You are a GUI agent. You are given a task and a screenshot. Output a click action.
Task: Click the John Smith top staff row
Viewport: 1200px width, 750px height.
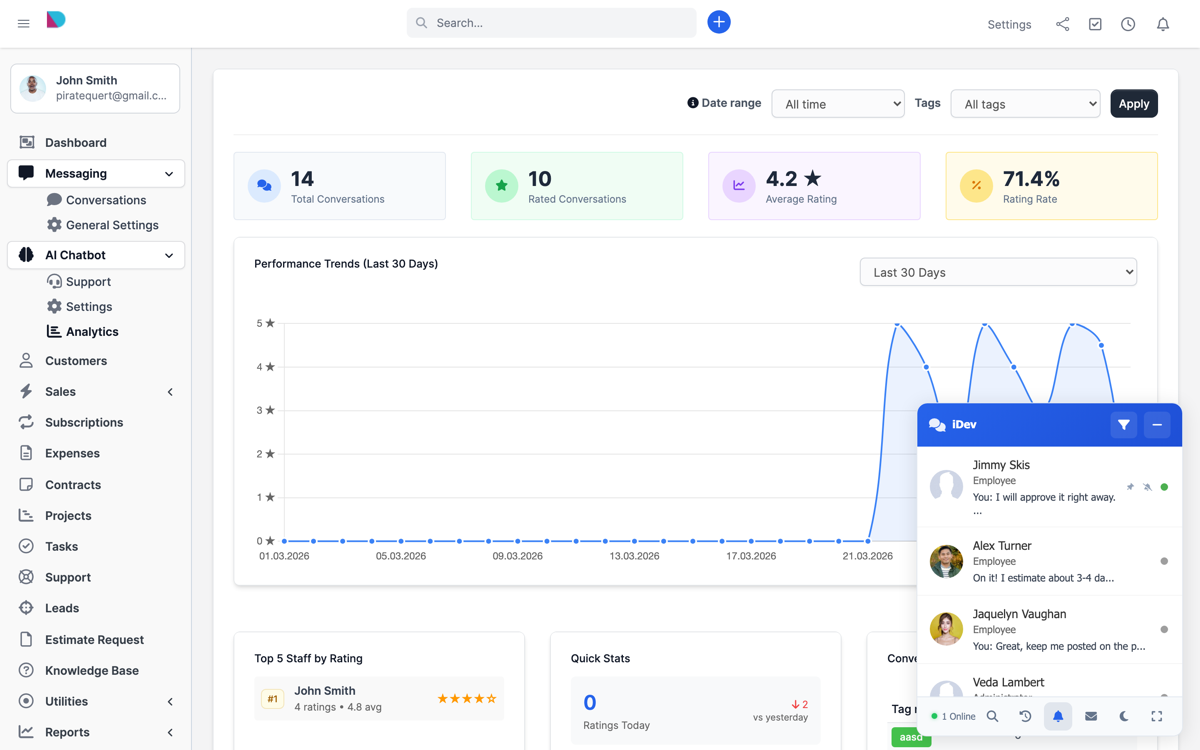click(379, 698)
